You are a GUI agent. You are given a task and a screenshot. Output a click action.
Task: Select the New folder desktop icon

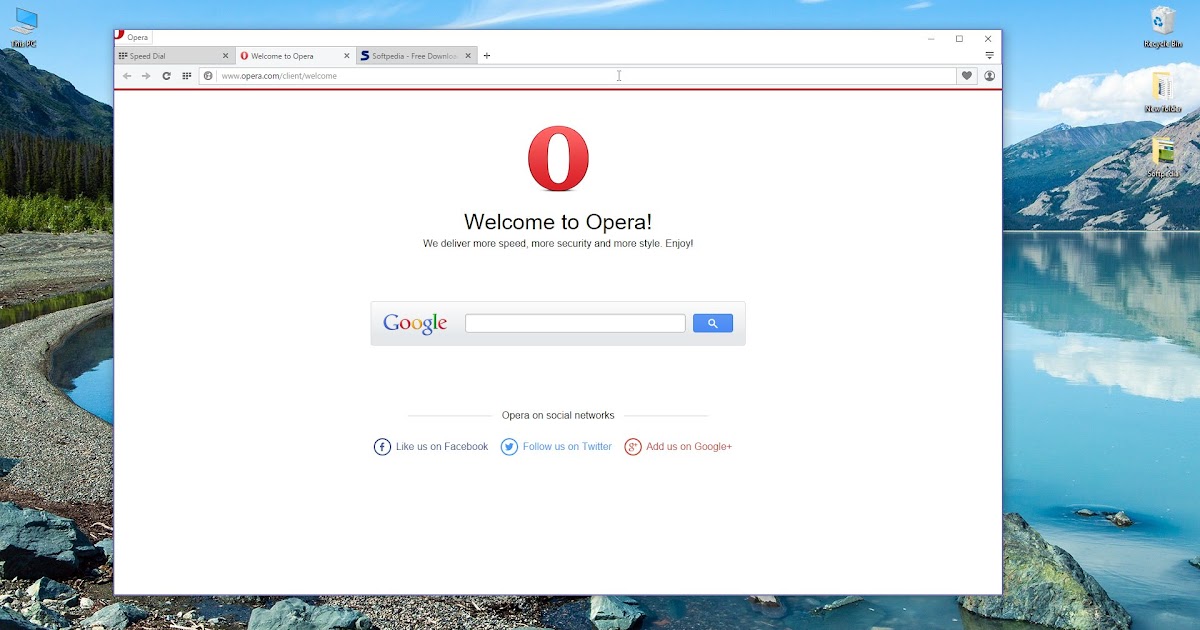point(1162,93)
